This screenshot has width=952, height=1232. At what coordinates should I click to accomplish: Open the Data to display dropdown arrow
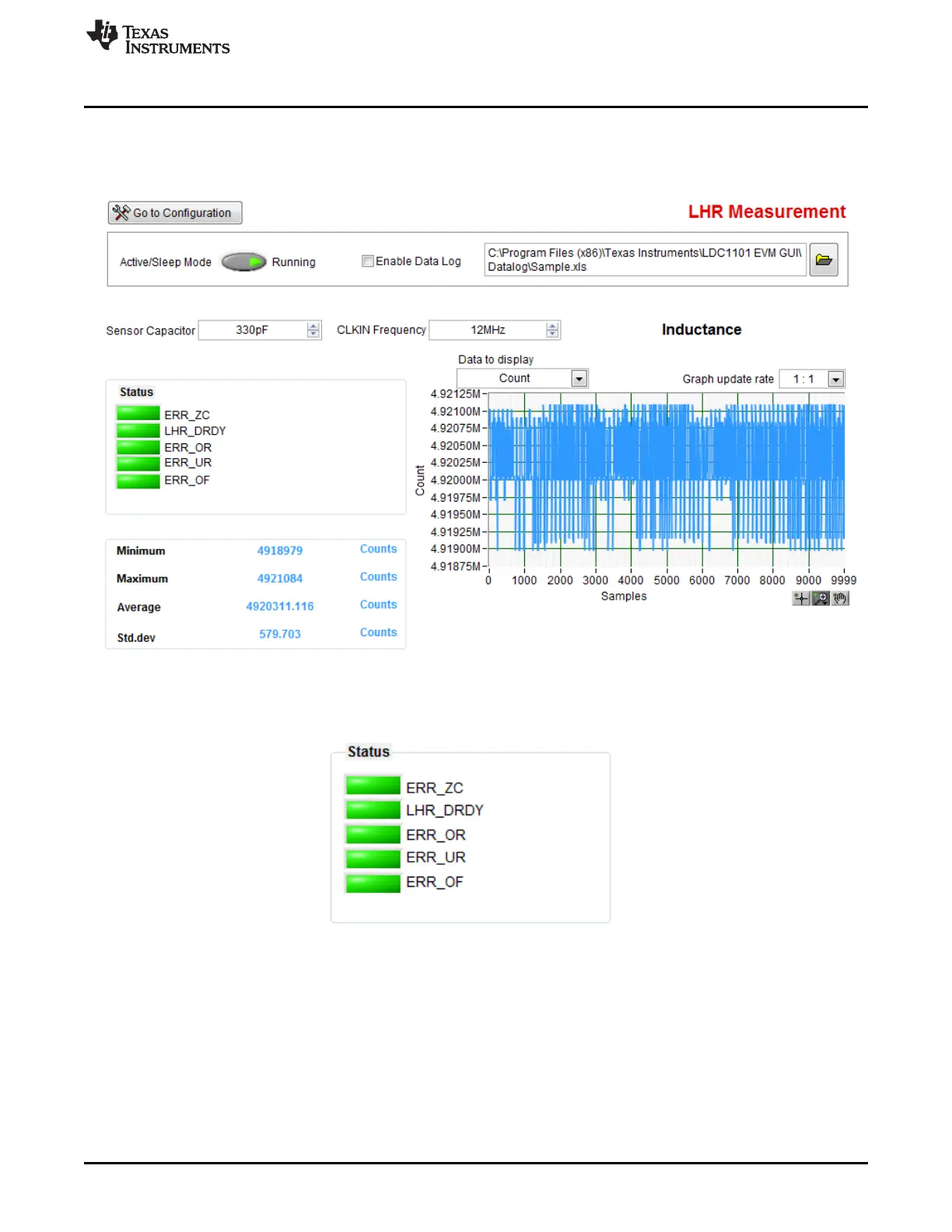[x=579, y=378]
